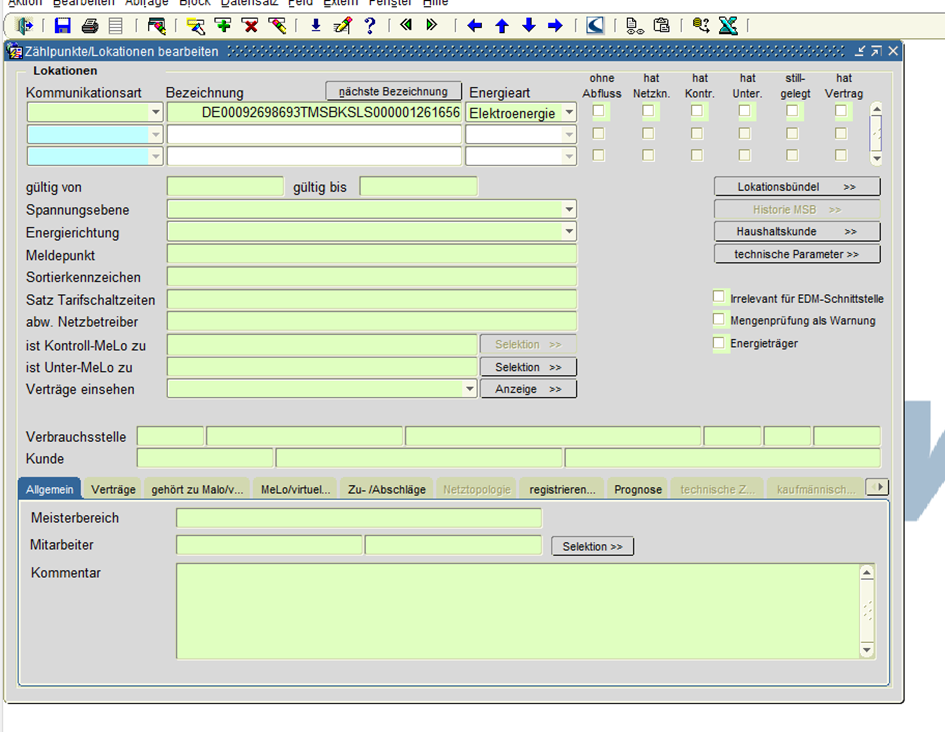Screen dimensions: 945x732
Task: Click into the Meldepunkt input field
Action: pyautogui.click(x=371, y=255)
